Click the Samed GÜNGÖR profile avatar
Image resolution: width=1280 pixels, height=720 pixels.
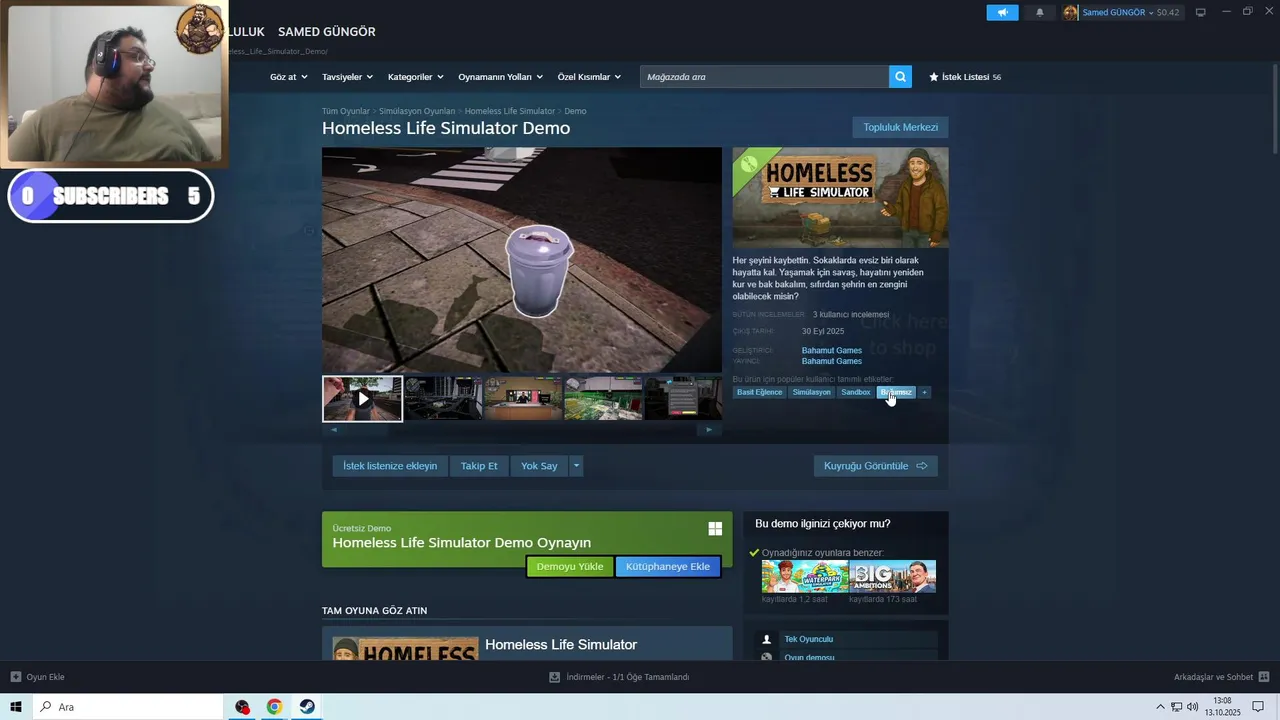[1071, 12]
